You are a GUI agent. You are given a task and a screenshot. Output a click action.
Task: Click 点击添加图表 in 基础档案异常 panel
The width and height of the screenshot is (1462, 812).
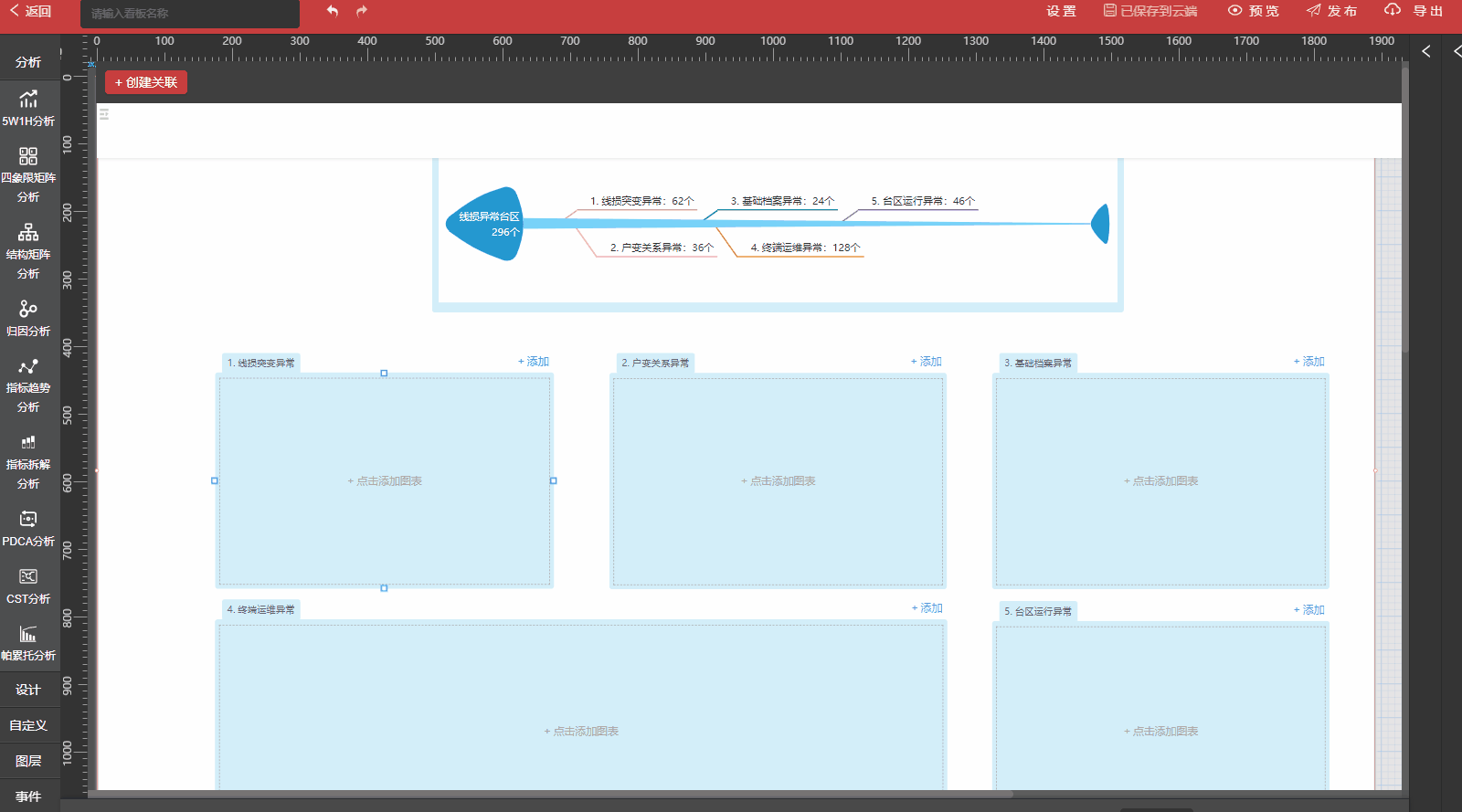pos(1160,480)
